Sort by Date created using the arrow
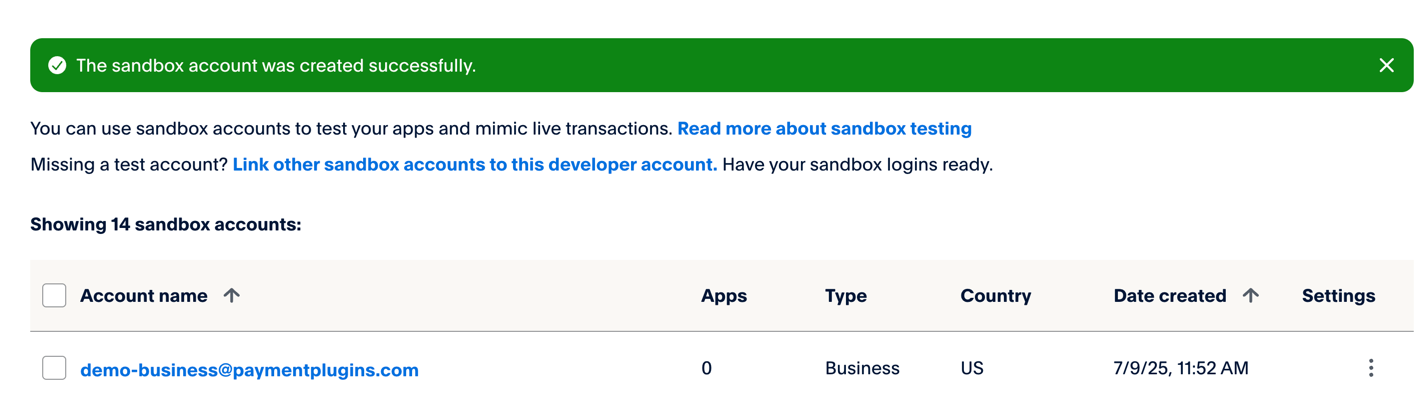 click(1250, 295)
